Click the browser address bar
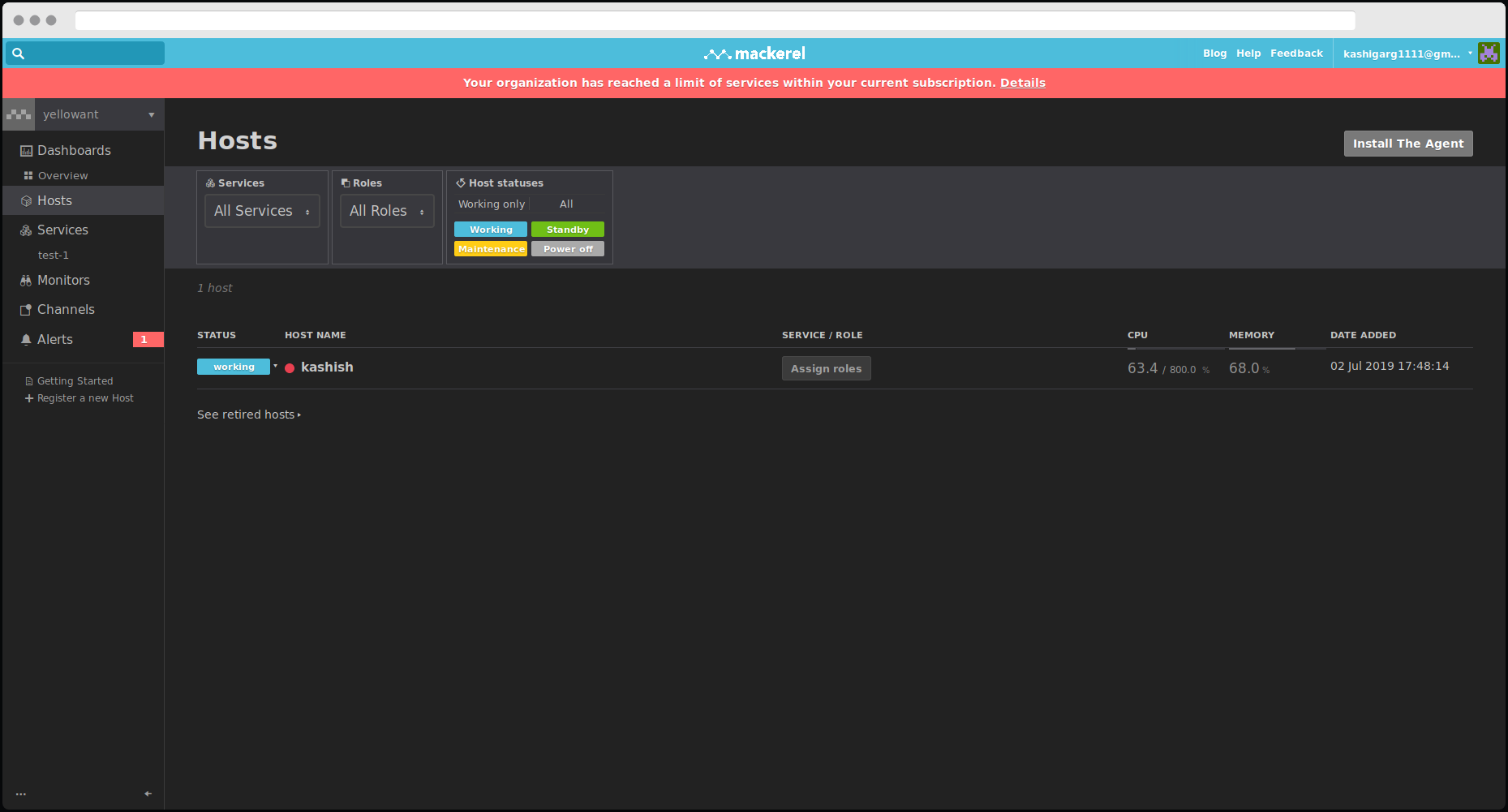Viewport: 1508px width, 812px height. [715, 20]
